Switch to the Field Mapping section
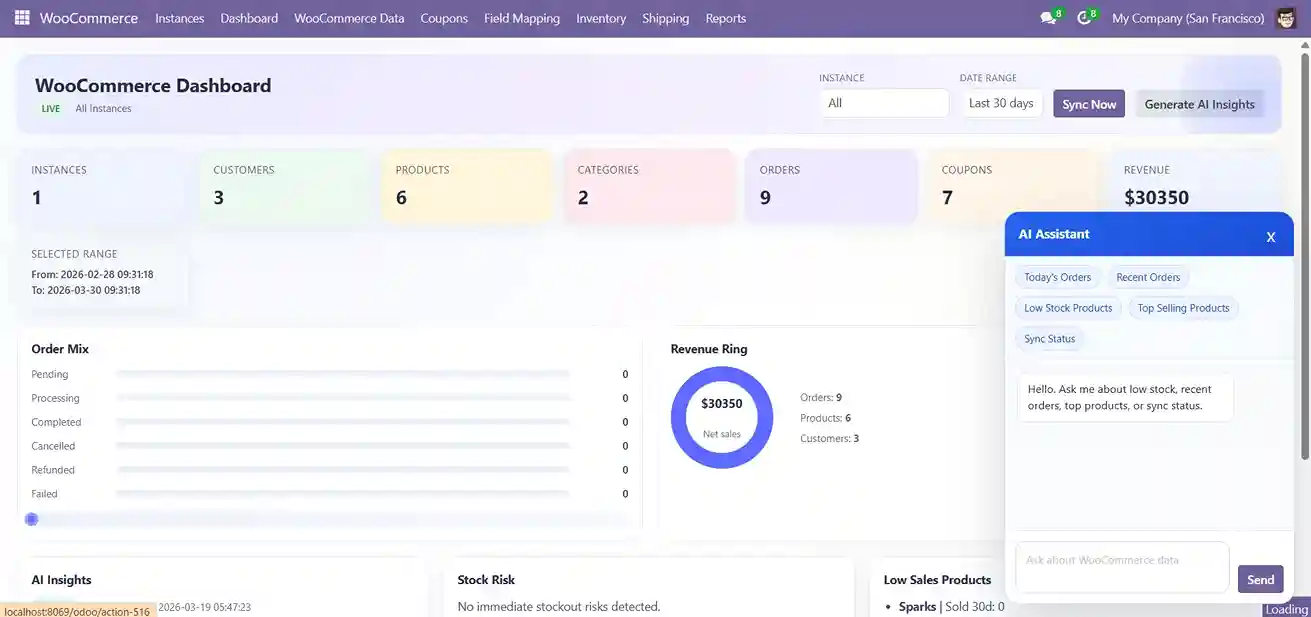 522,18
